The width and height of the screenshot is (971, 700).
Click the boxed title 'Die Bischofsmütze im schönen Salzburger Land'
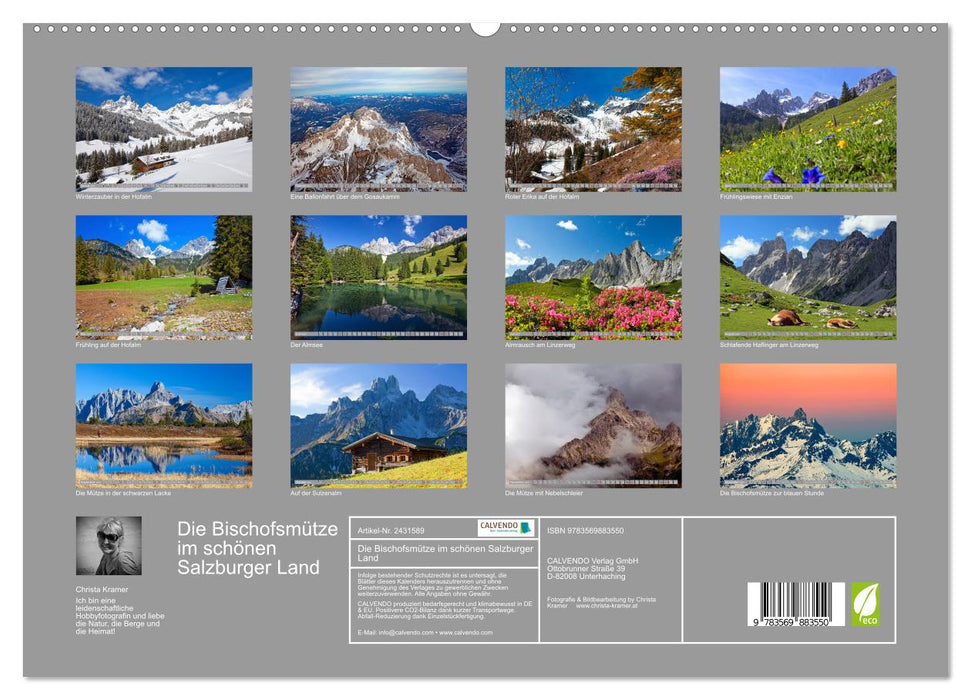(x=445, y=553)
